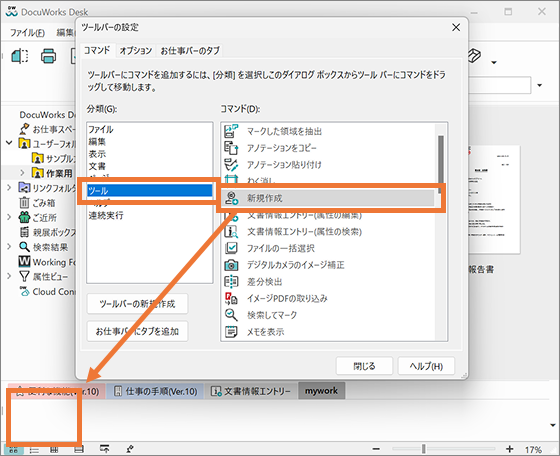560x456 pixels.
Task: Expand the リンクフォルダ tree node
Action: click(9, 187)
